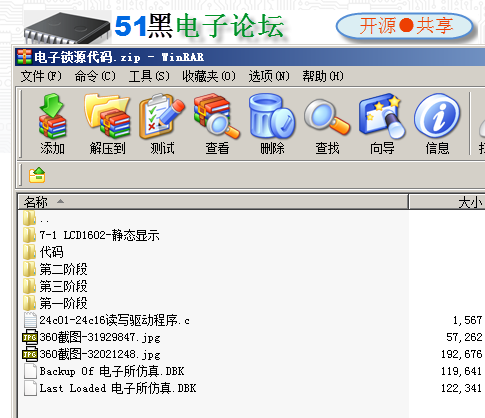Select folder icon of 7-1 LCD1602-静态显示
485x418 pixels.
30,235
